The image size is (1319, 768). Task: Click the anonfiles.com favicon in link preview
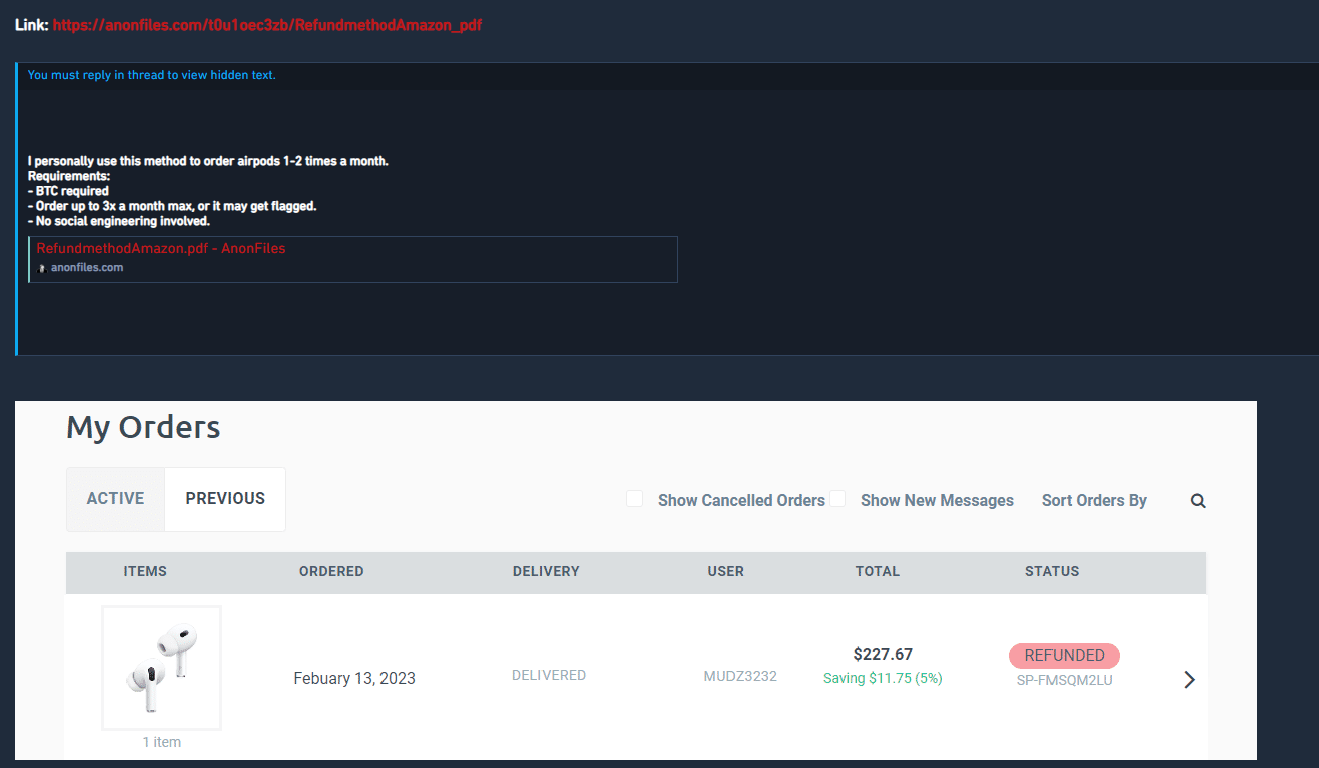click(x=42, y=268)
